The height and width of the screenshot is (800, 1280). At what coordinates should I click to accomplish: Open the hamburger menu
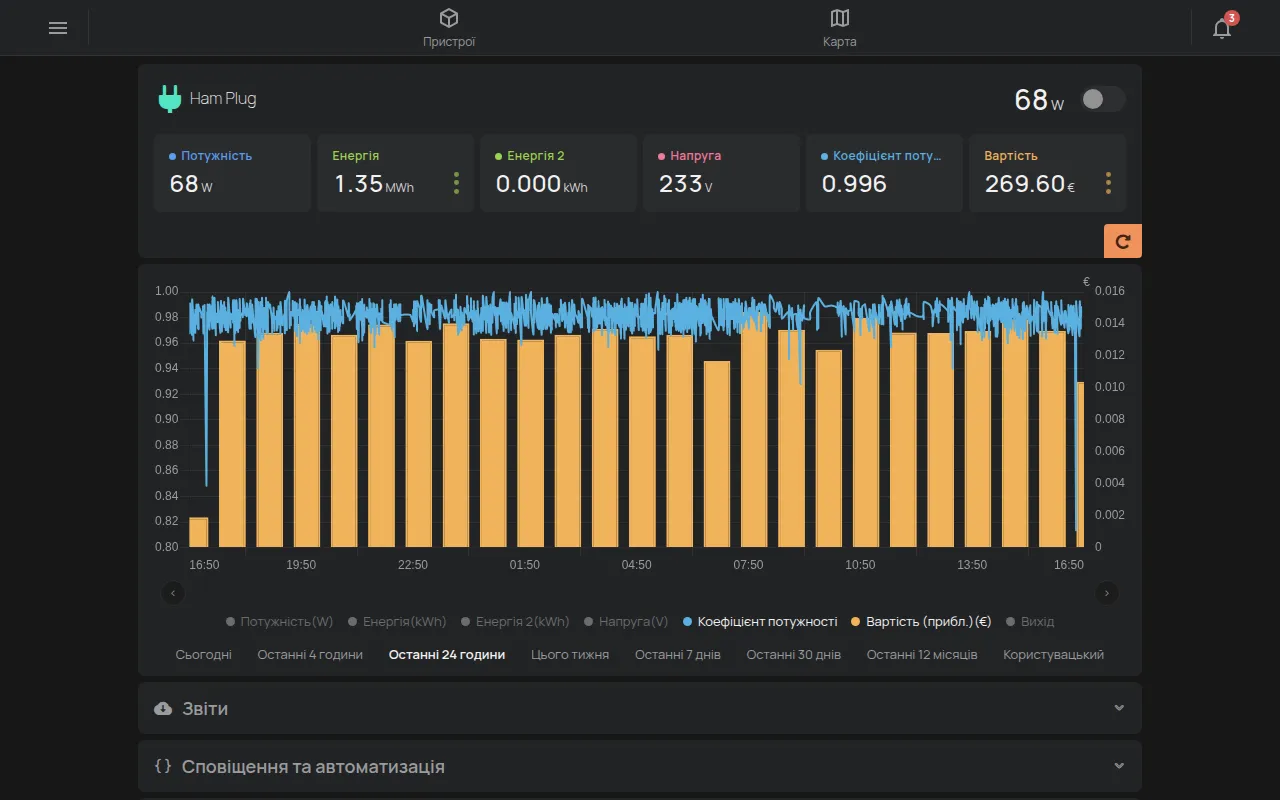[58, 28]
